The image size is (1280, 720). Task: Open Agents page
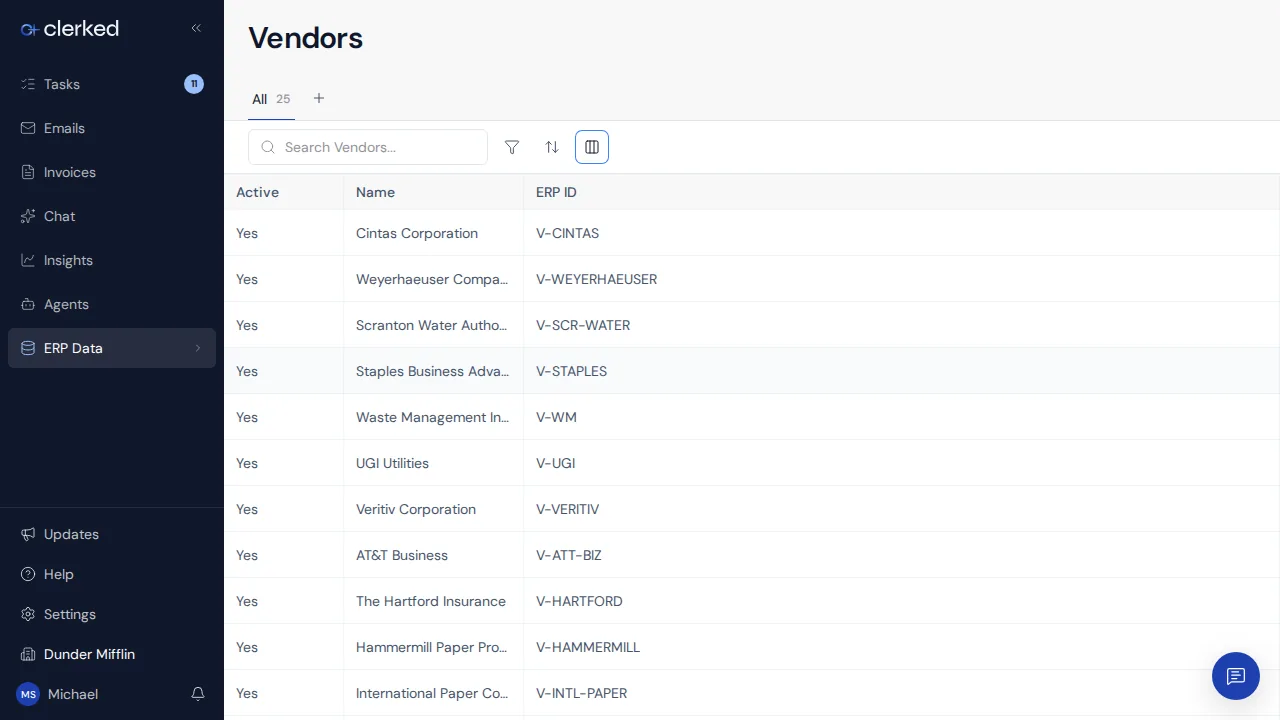(112, 304)
